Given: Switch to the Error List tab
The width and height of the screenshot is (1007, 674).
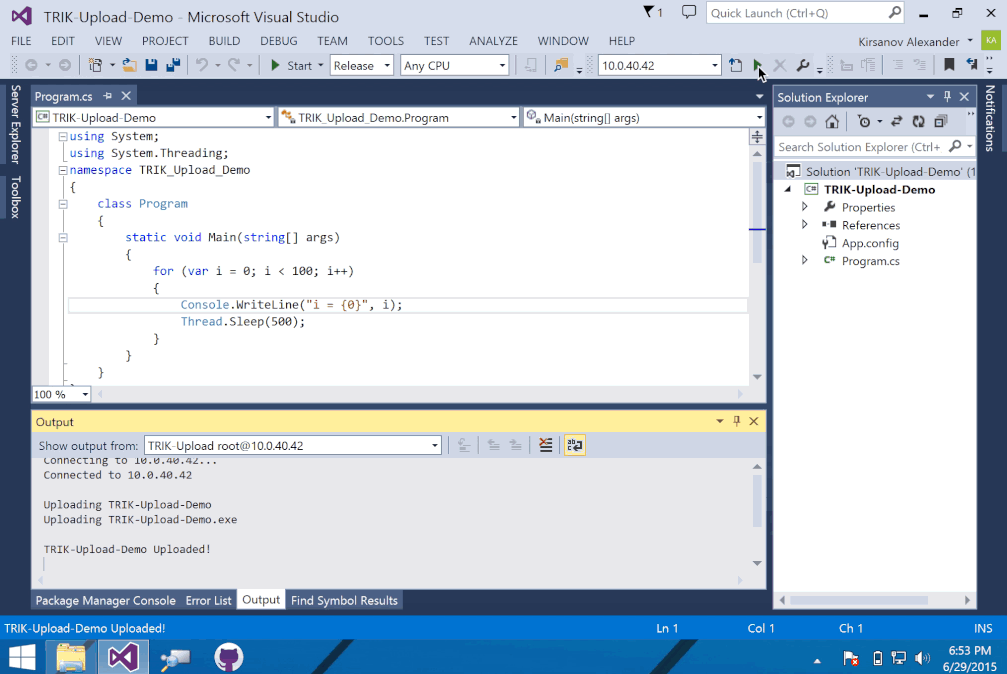Looking at the screenshot, I should click(x=208, y=600).
